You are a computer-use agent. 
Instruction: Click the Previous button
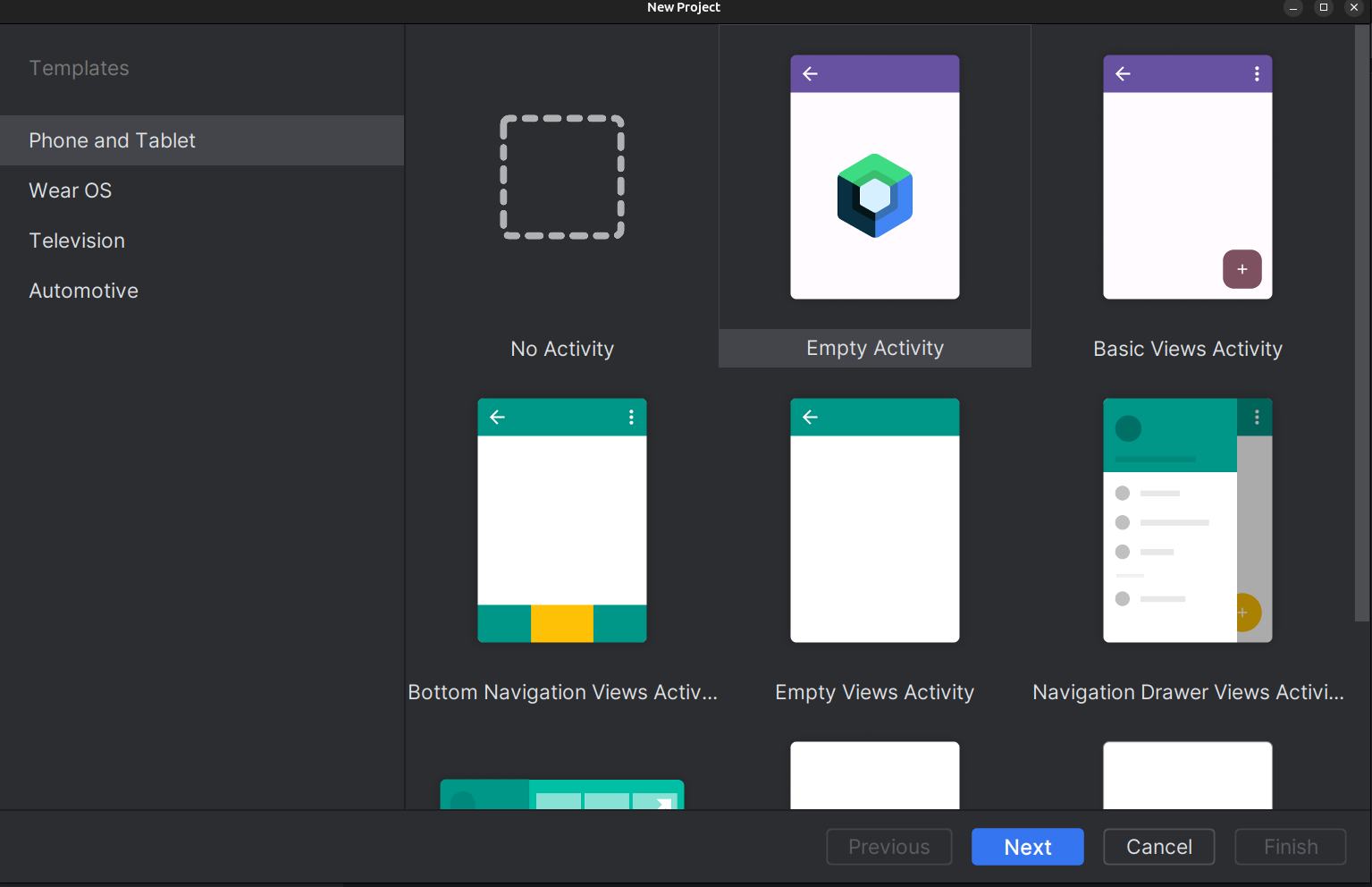[x=888, y=847]
